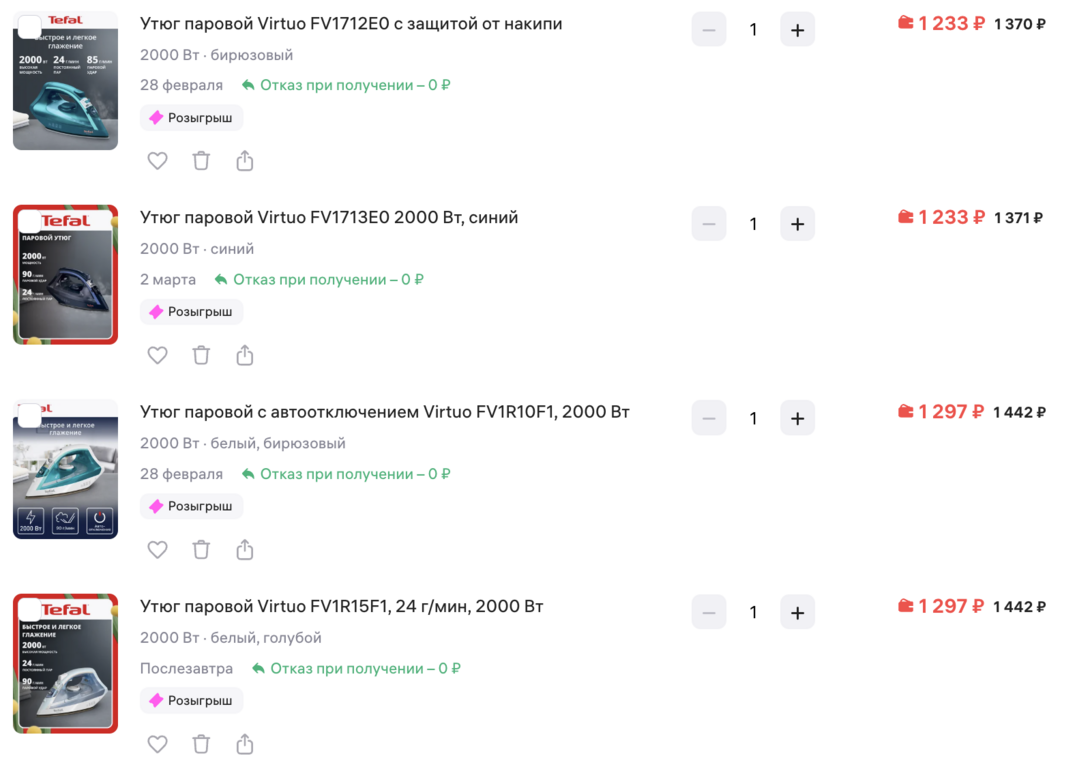Increase quantity of FV1712E0 iron
The width and height of the screenshot is (1090, 767).
click(x=797, y=30)
